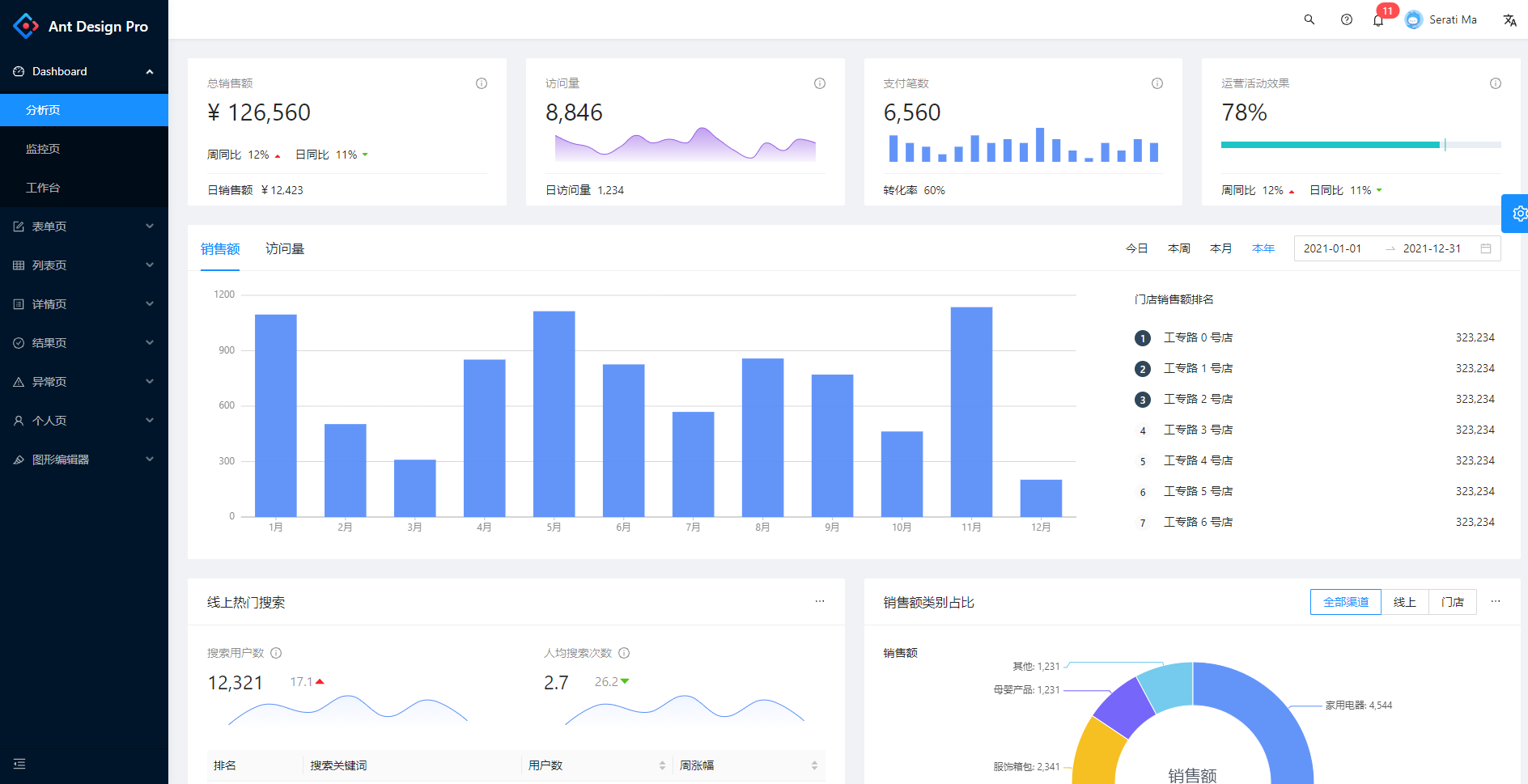The width and height of the screenshot is (1528, 784).
Task: Expand the 图形编辑器 submenu
Action: (150, 460)
